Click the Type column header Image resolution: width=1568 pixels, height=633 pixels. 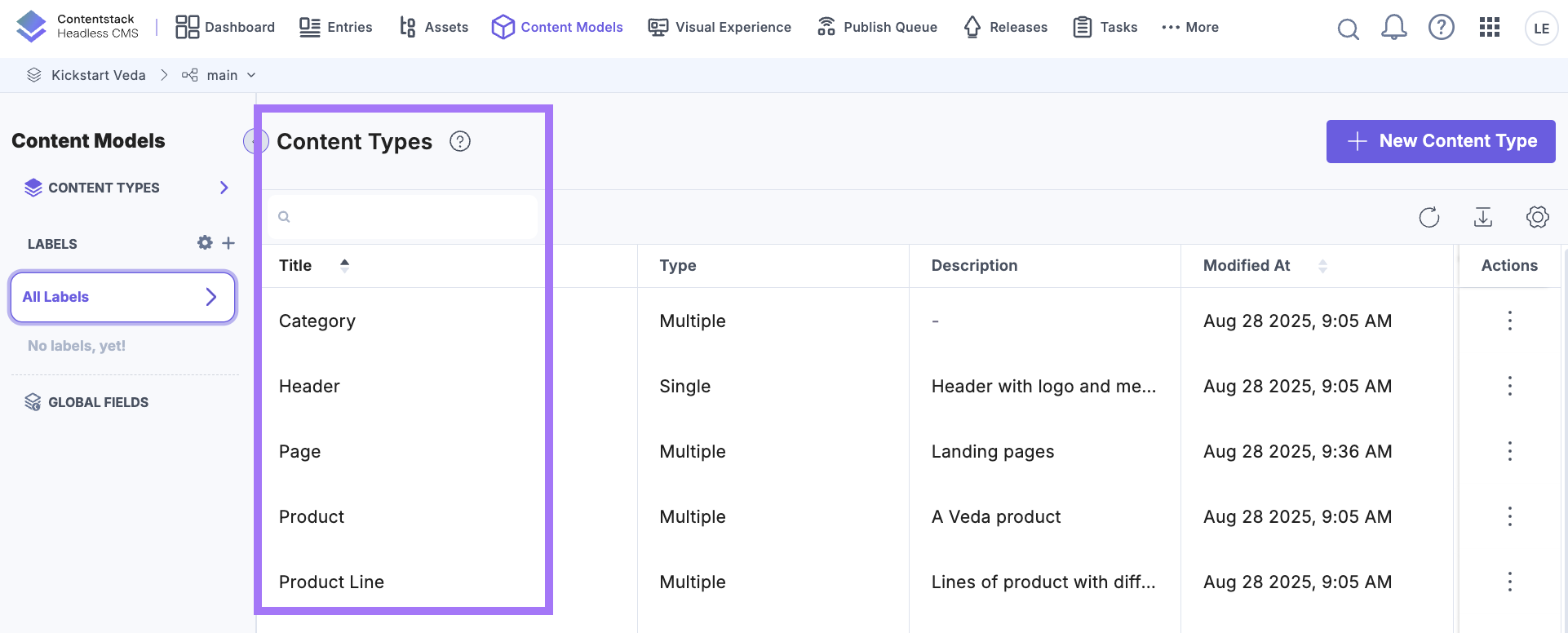click(x=678, y=265)
